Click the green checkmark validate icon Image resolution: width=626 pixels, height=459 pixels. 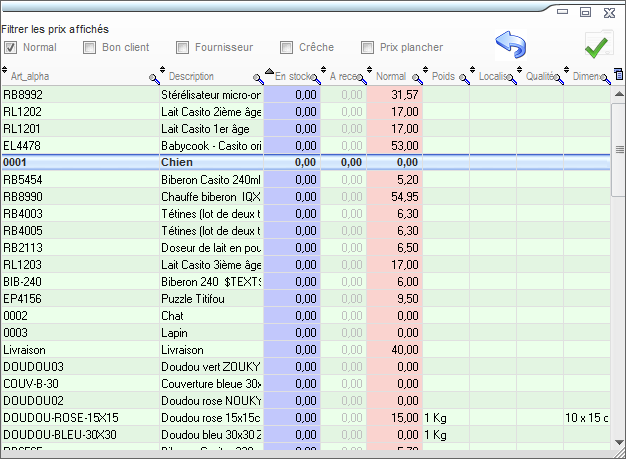(x=598, y=46)
